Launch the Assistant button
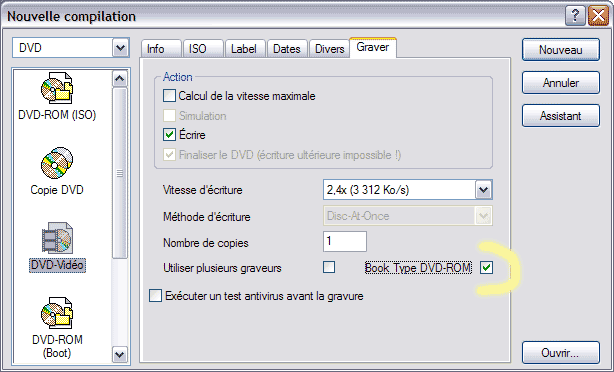The width and height of the screenshot is (614, 372). coord(561,116)
